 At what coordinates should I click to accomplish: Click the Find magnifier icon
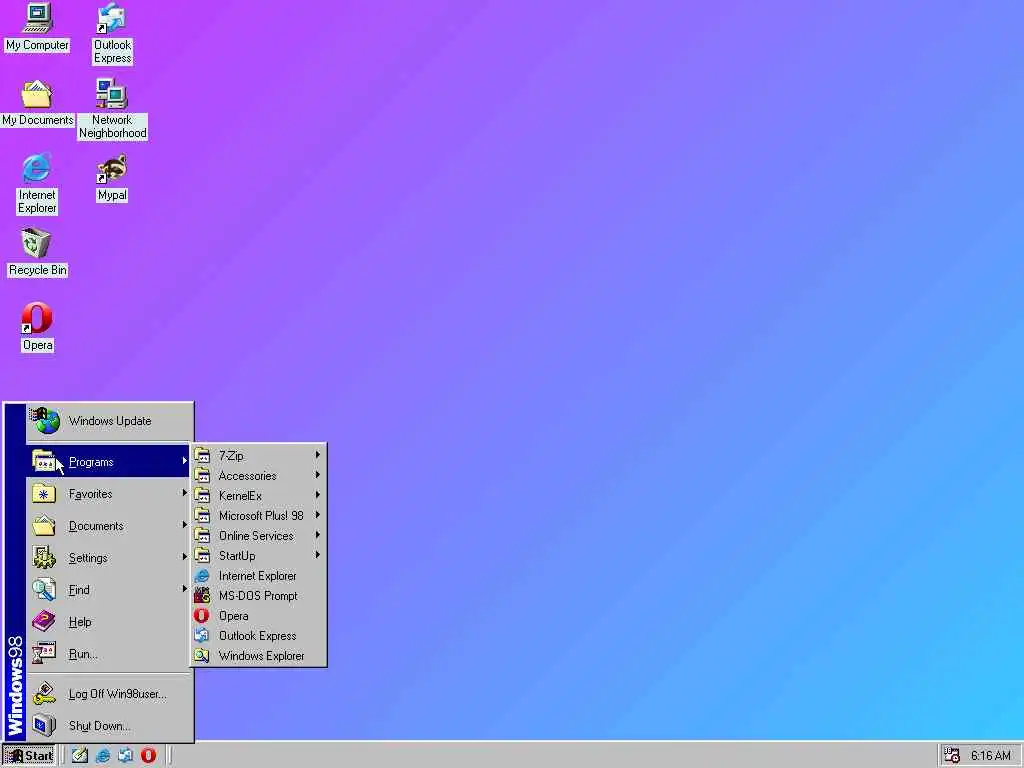44,590
